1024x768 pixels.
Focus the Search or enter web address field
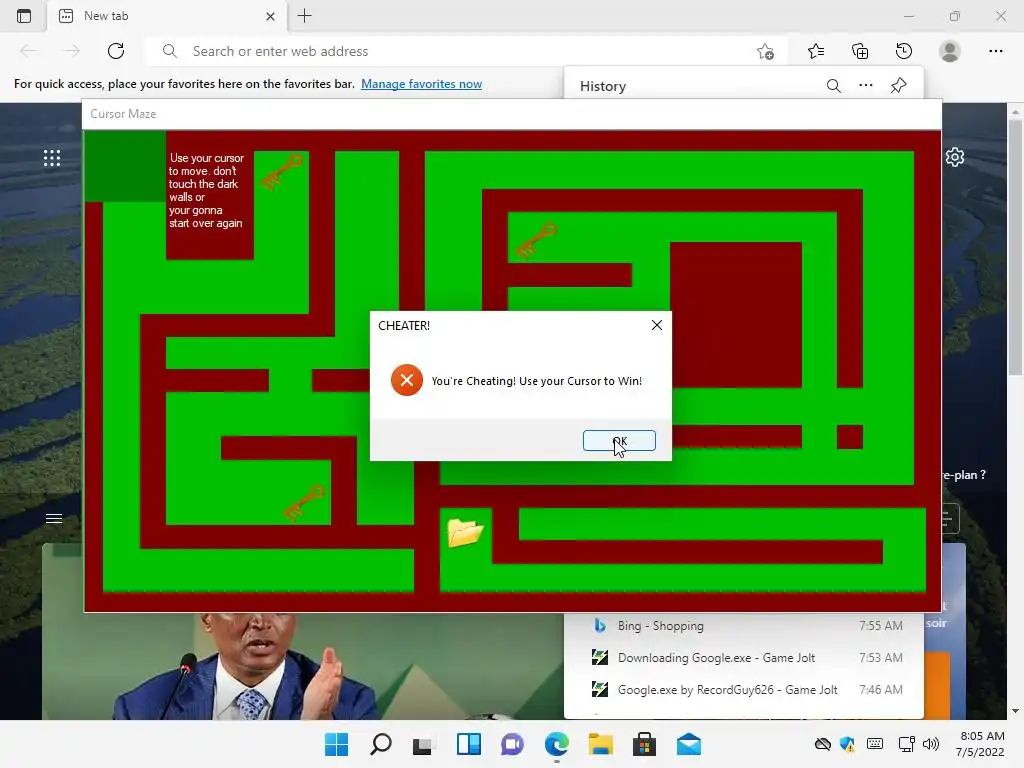click(x=466, y=51)
